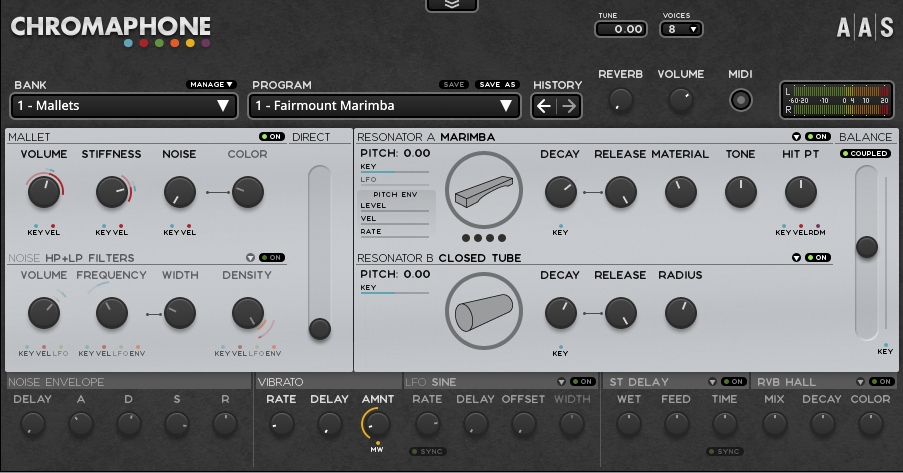Open the Program dropdown Fairmount Marimba
Viewport: 903px width, 473px height.
click(x=384, y=106)
